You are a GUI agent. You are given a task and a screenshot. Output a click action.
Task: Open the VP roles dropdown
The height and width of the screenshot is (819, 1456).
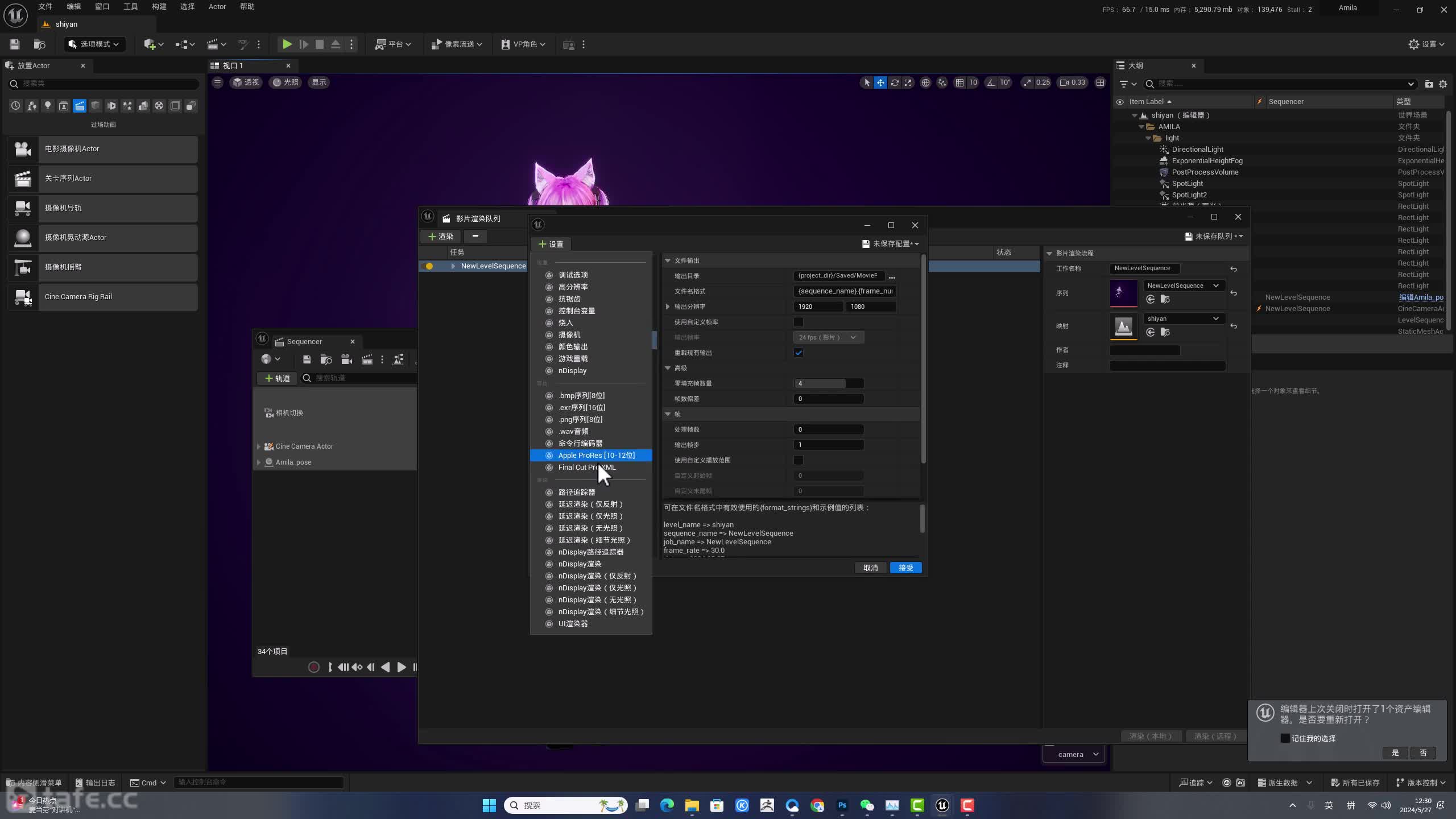[x=524, y=44]
